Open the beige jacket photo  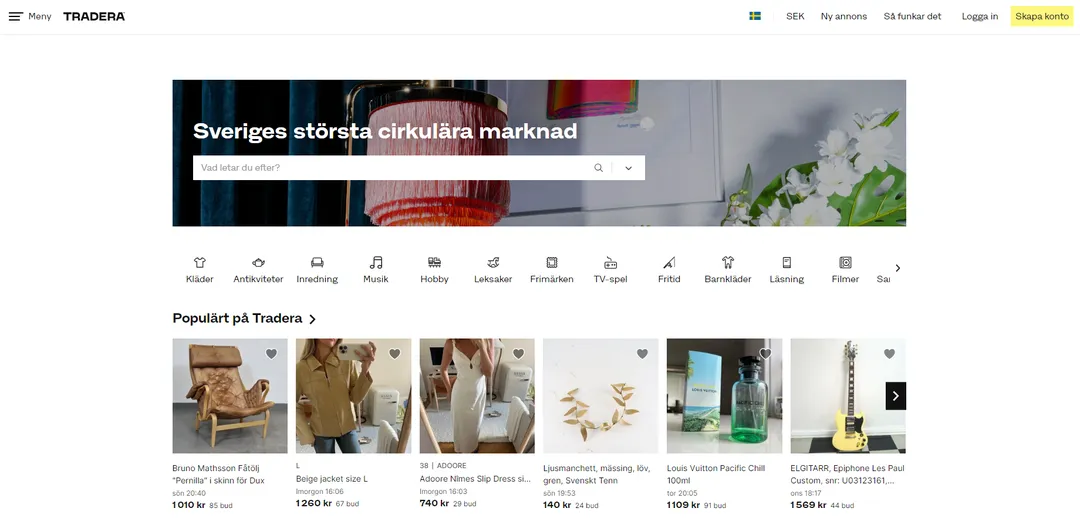point(353,395)
